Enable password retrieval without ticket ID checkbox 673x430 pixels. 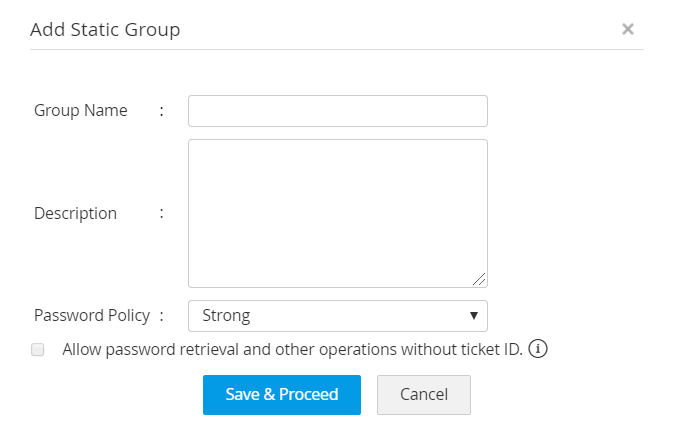coord(39,350)
